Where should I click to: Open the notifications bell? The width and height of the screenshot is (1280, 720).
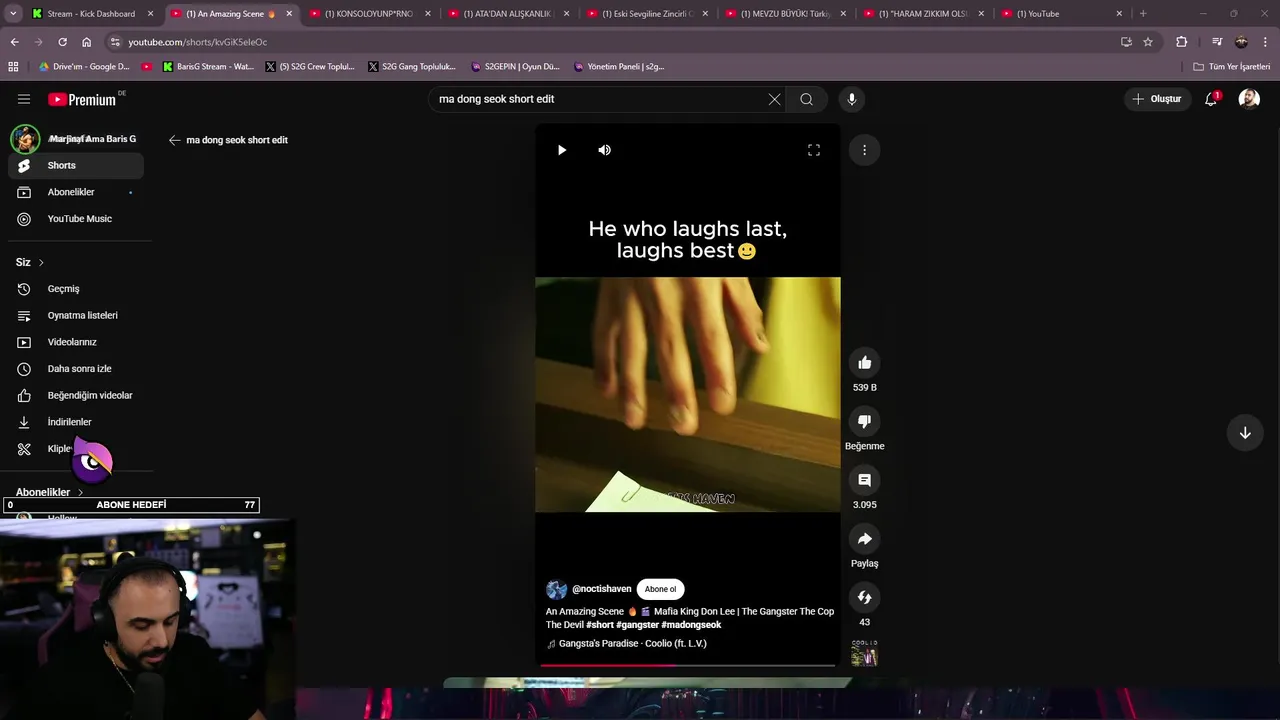(1211, 99)
